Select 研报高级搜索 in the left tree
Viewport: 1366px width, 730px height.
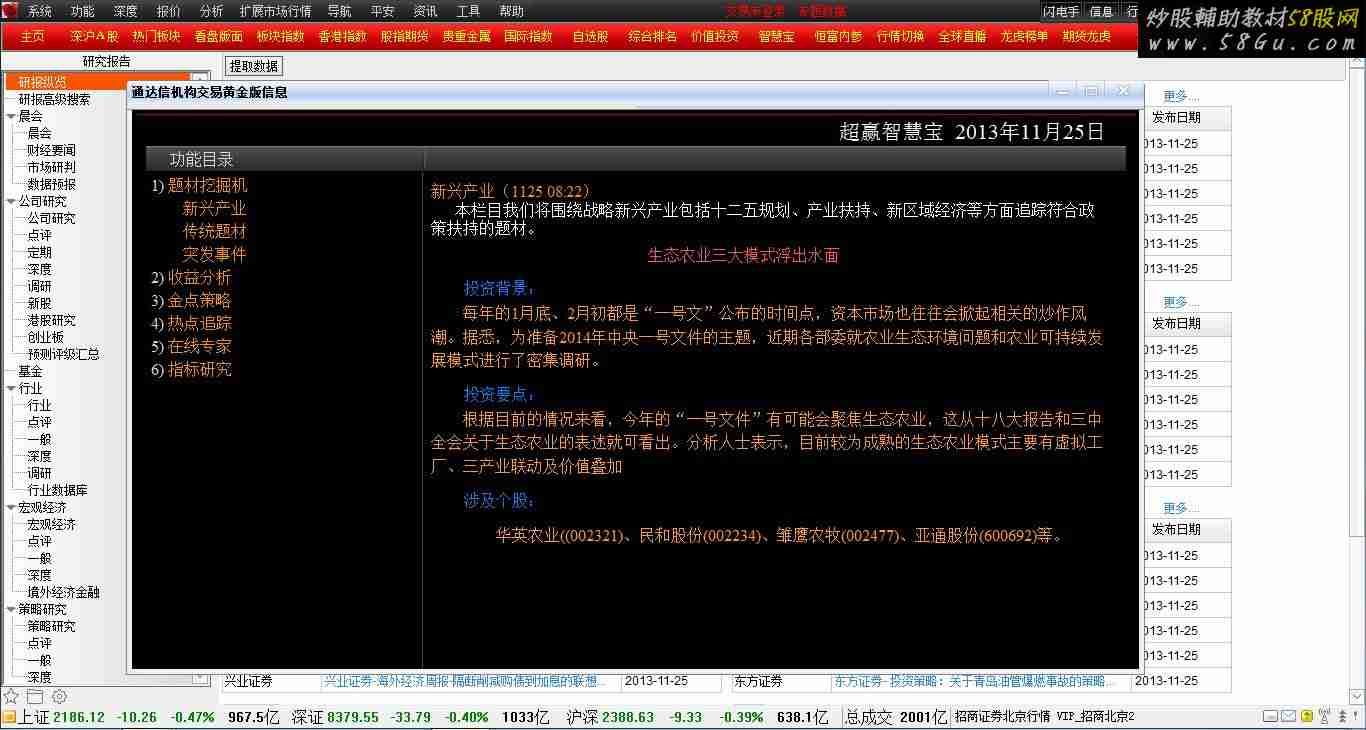pos(54,99)
